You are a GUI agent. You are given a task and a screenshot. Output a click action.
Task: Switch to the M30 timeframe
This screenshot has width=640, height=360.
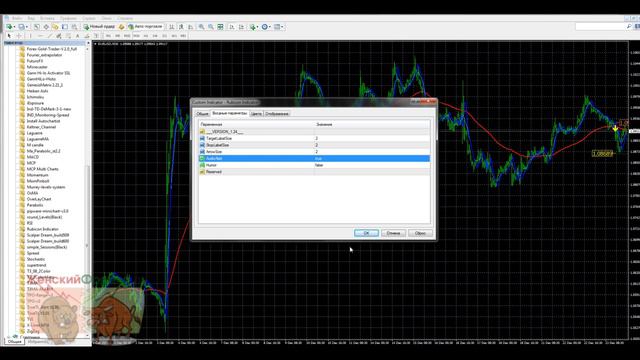136,36
